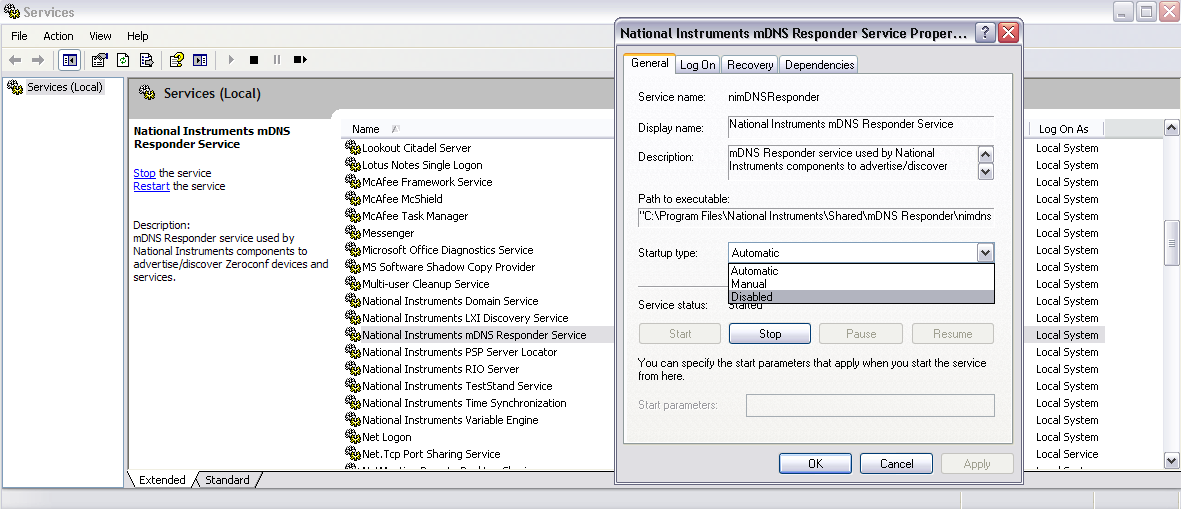Select the Extended view tab
This screenshot has width=1181, height=509.
(162, 480)
